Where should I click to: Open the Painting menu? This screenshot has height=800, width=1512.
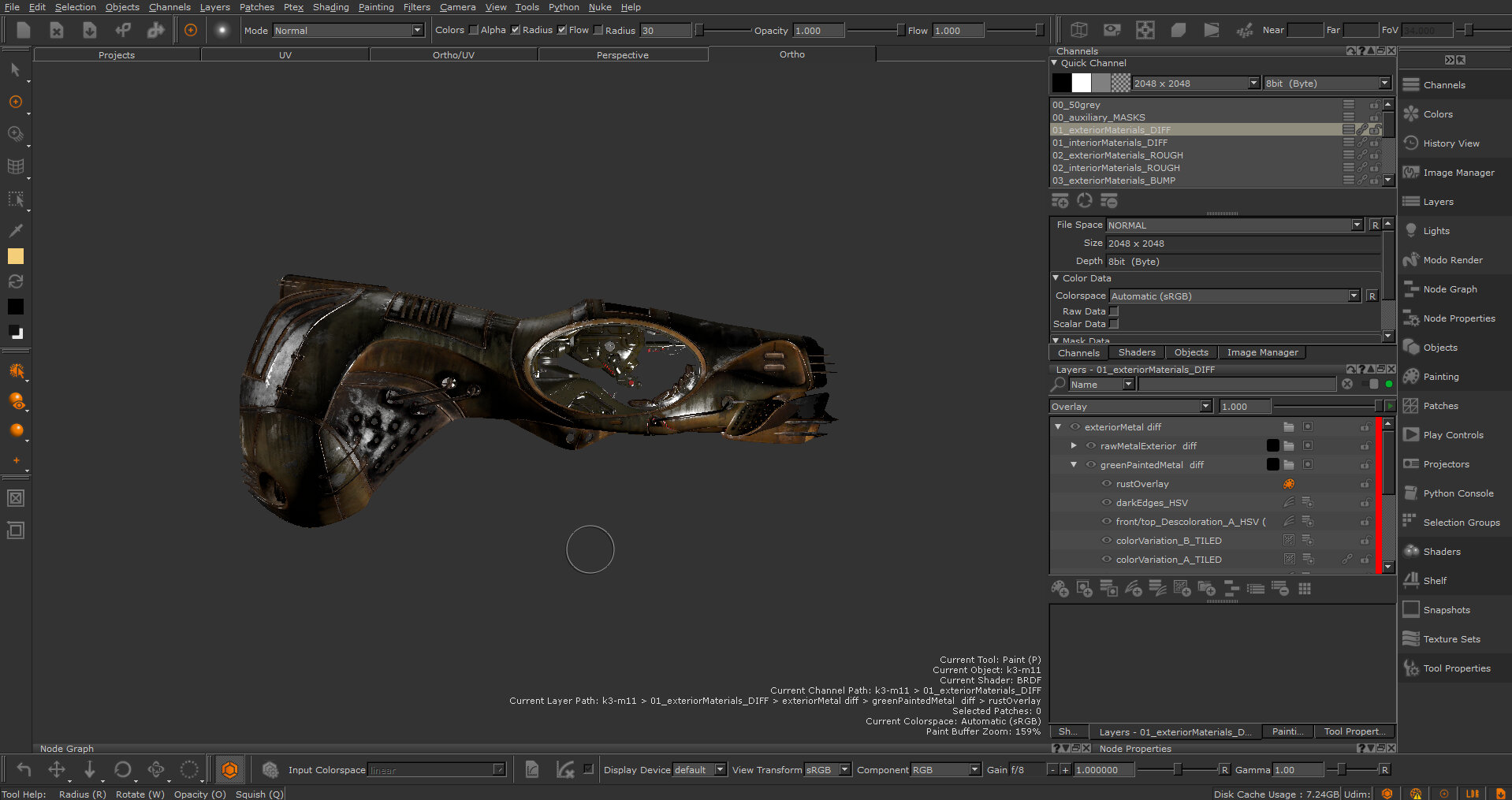tap(375, 7)
